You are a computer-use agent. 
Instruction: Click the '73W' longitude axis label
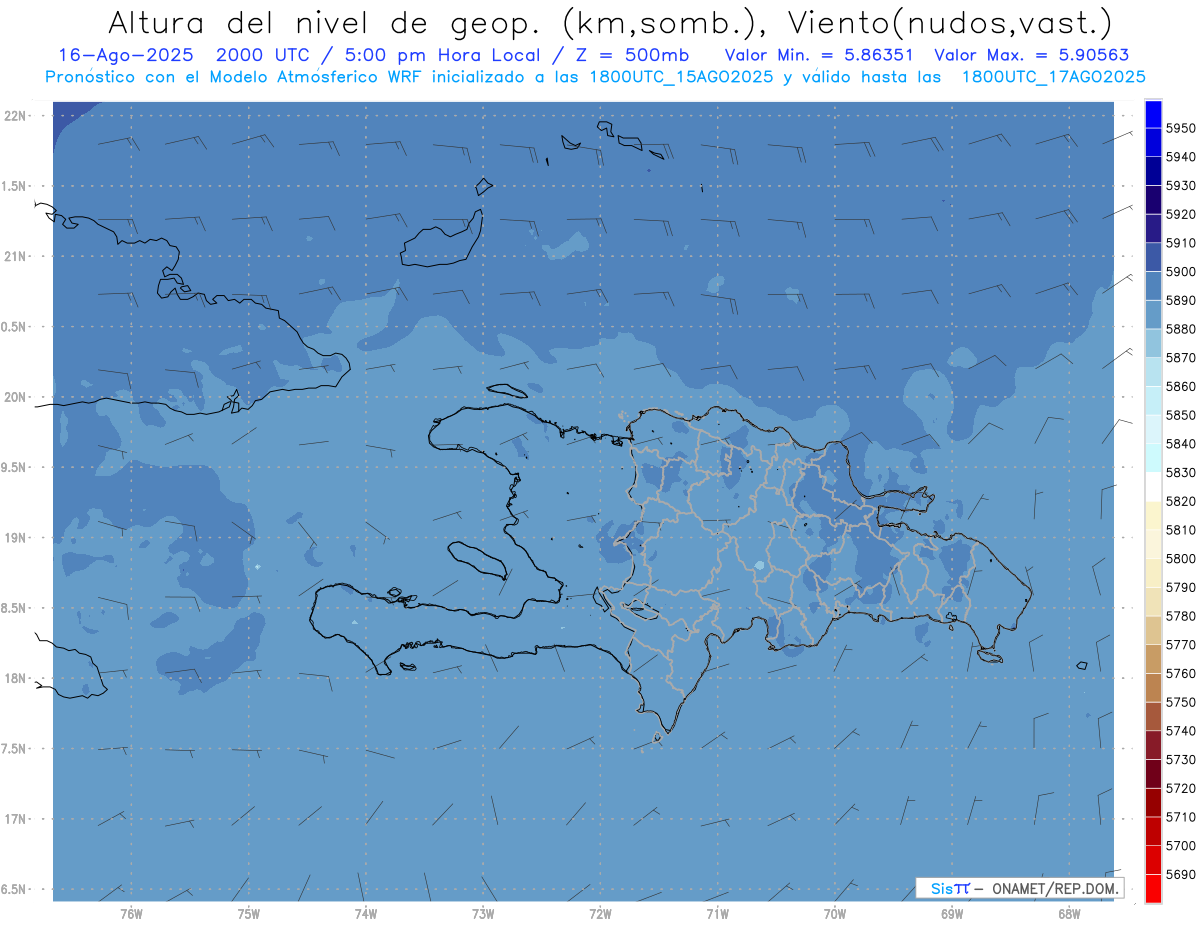pyautogui.click(x=483, y=914)
